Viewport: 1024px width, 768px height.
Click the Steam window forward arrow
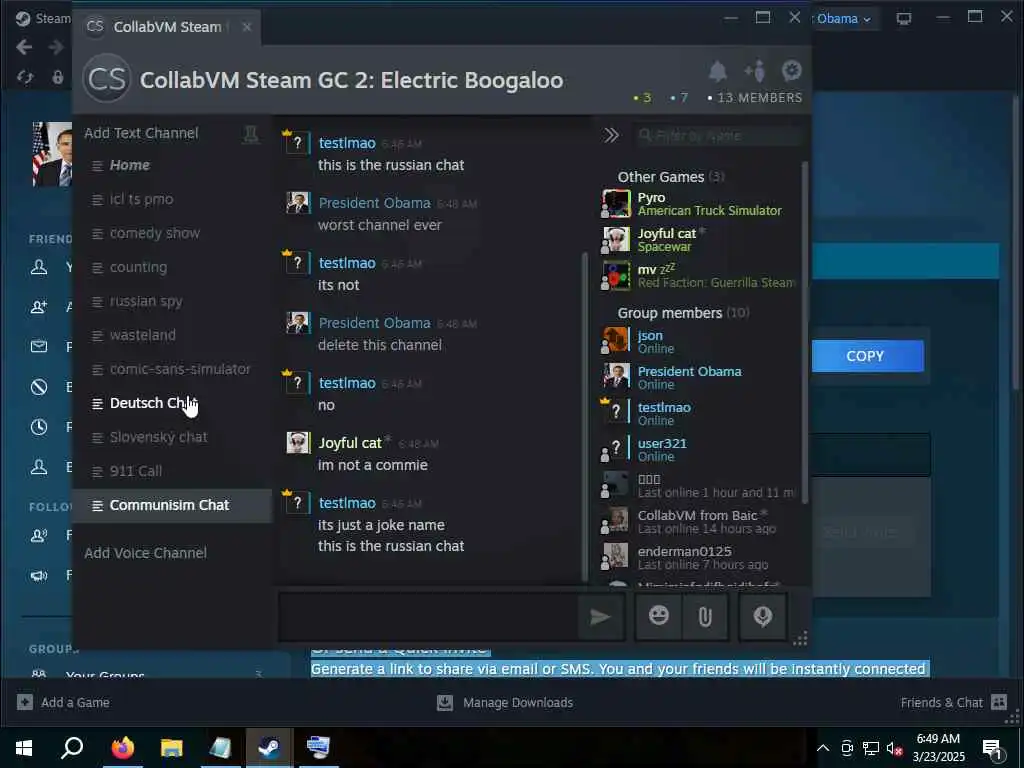(56, 47)
